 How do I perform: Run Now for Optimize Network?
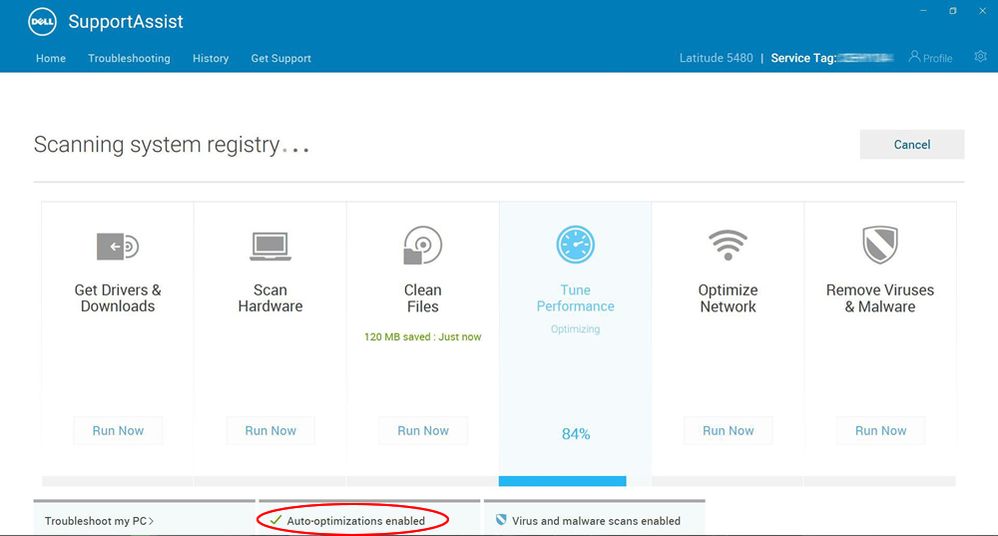(x=727, y=430)
